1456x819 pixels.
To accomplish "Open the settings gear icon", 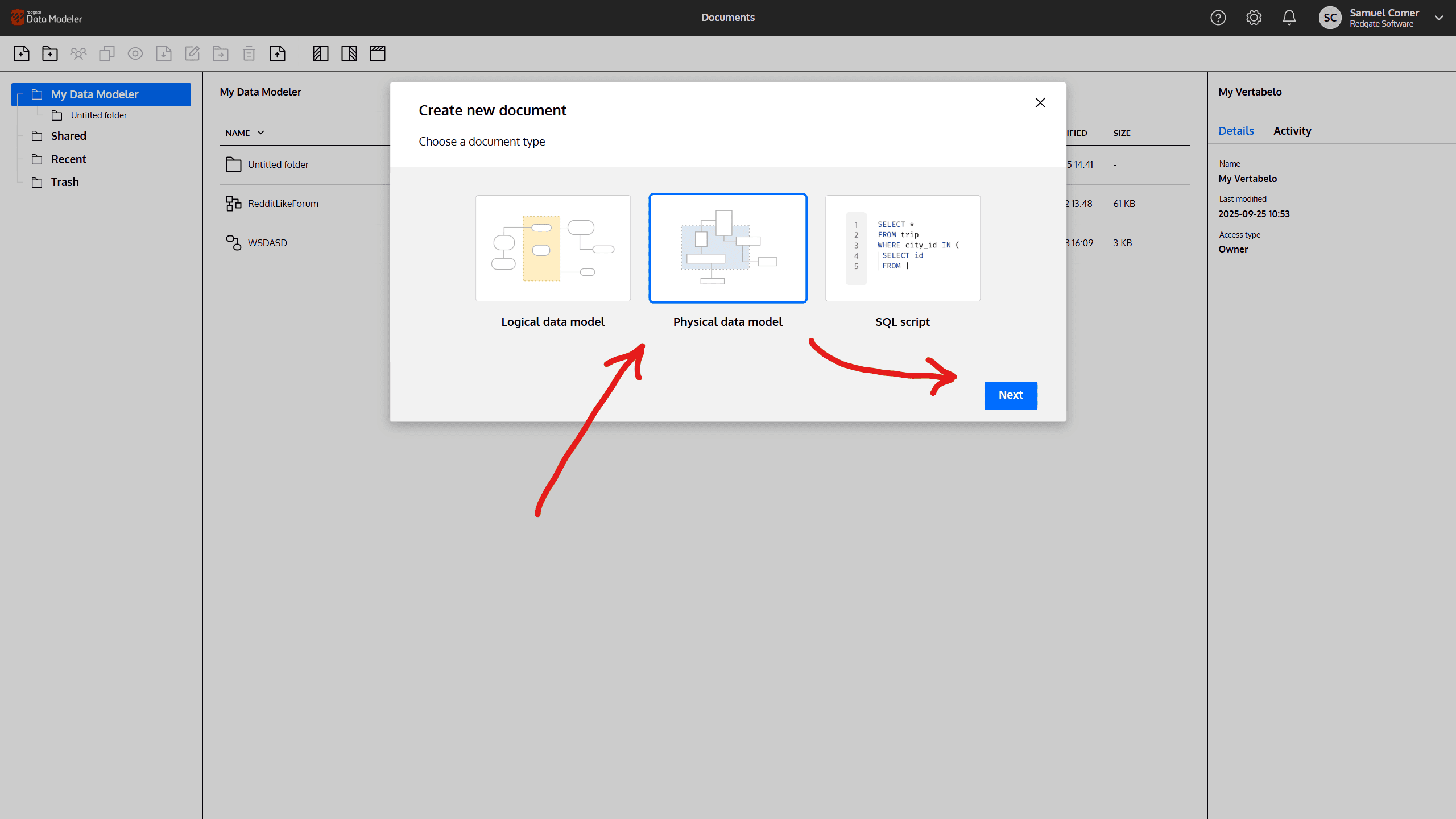I will point(1254,18).
